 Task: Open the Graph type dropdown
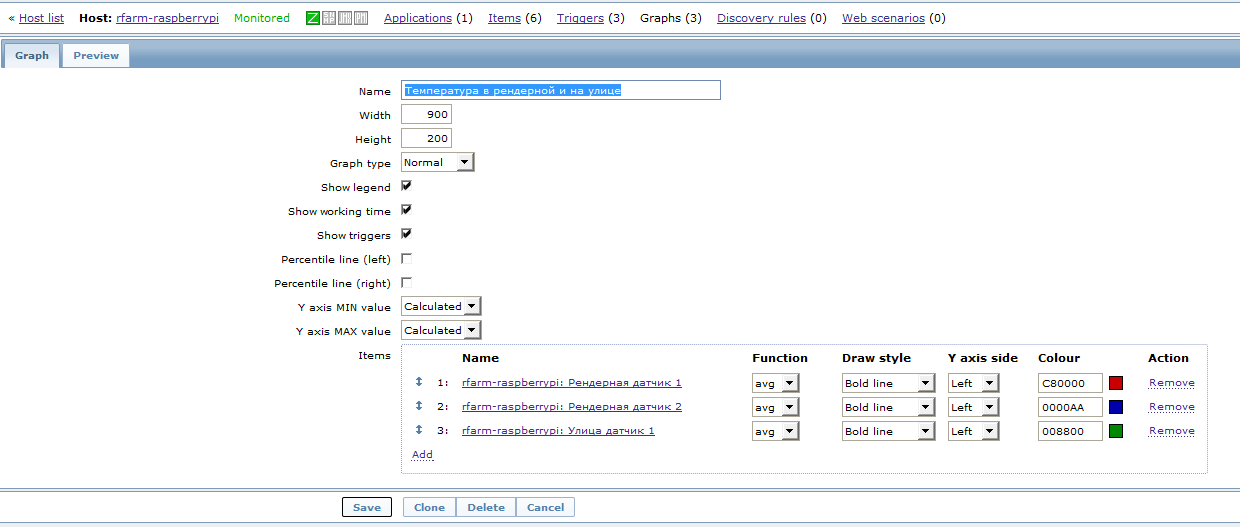(438, 162)
